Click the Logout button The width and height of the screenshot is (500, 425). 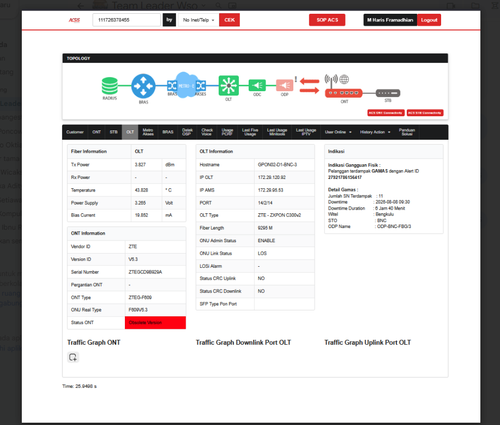tap(429, 20)
